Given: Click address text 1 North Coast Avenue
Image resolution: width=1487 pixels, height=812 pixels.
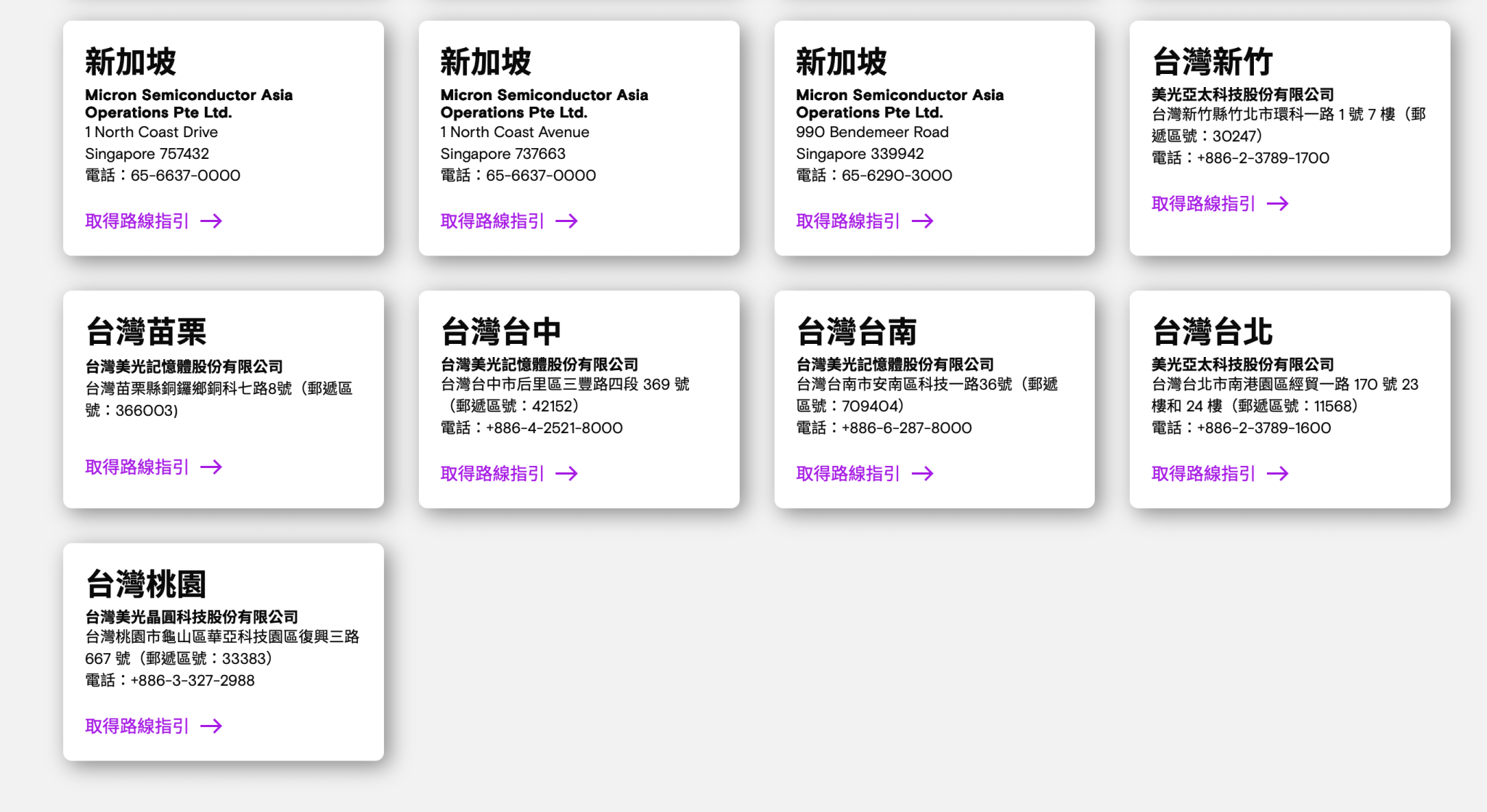Looking at the screenshot, I should pos(515,132).
